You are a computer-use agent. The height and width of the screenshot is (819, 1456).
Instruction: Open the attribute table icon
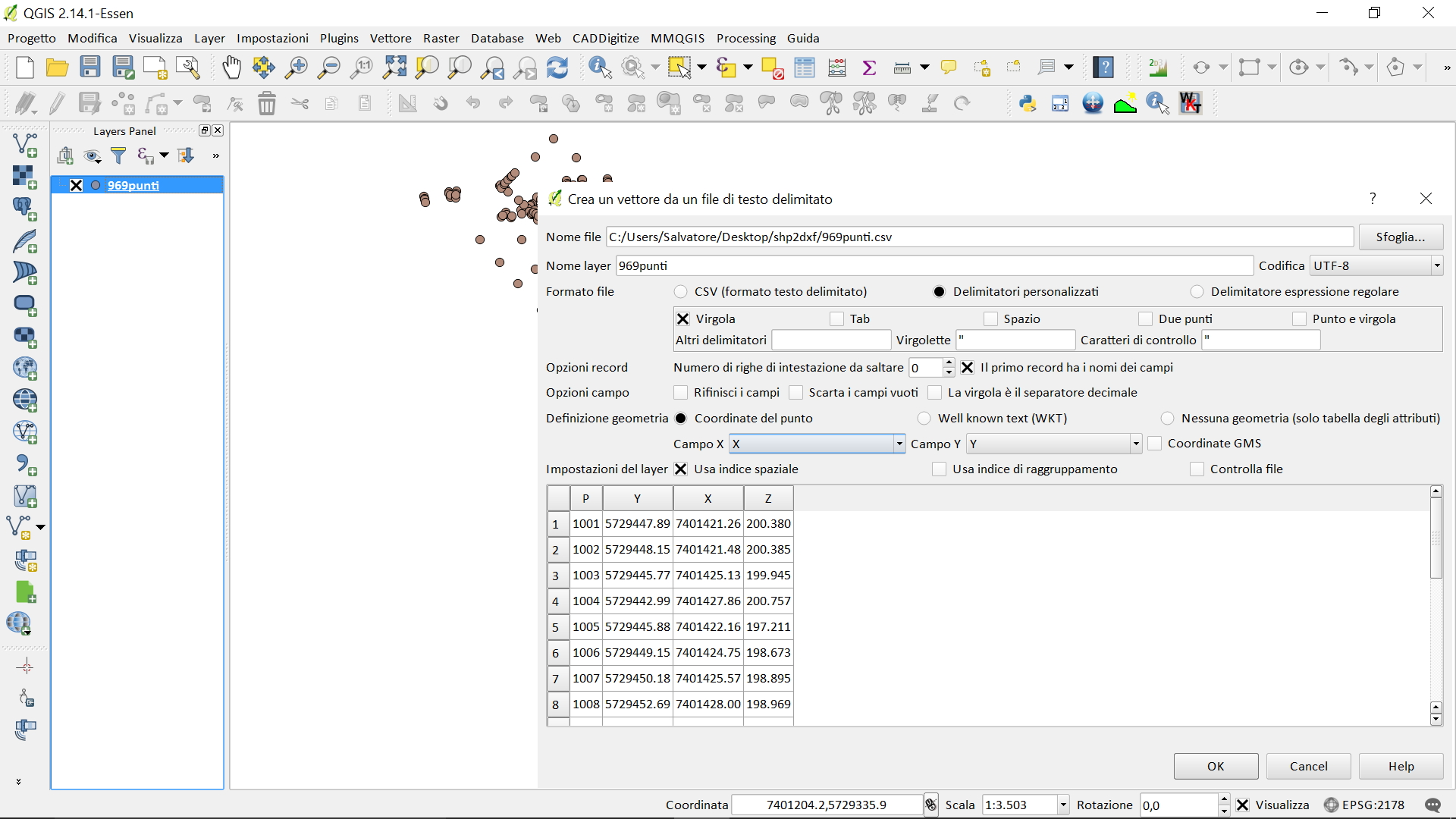(x=804, y=67)
